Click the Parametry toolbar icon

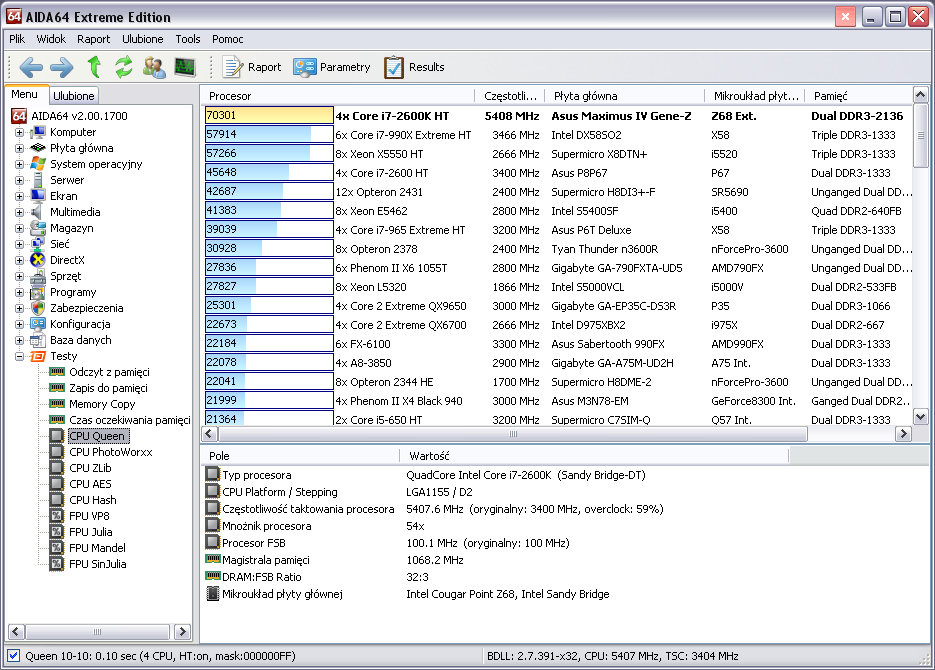pyautogui.click(x=305, y=67)
